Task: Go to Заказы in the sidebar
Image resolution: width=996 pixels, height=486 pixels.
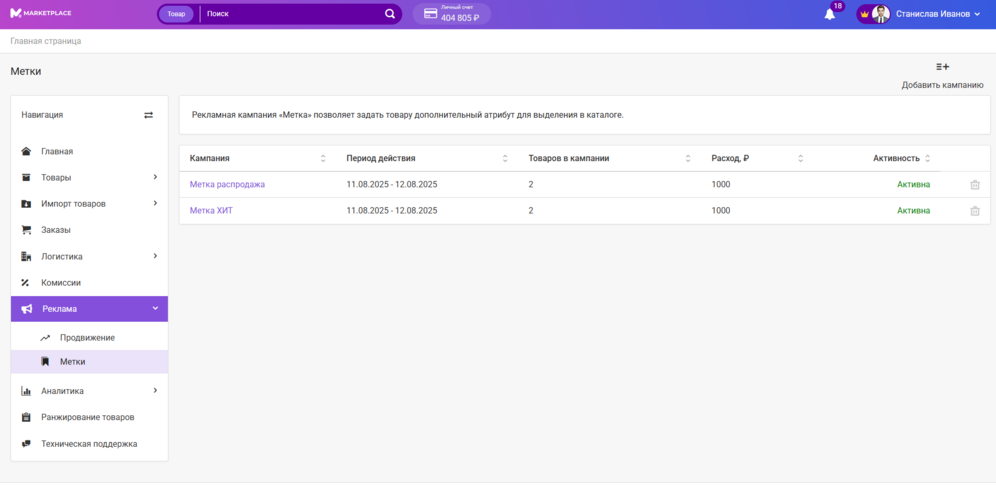Action: click(x=56, y=230)
